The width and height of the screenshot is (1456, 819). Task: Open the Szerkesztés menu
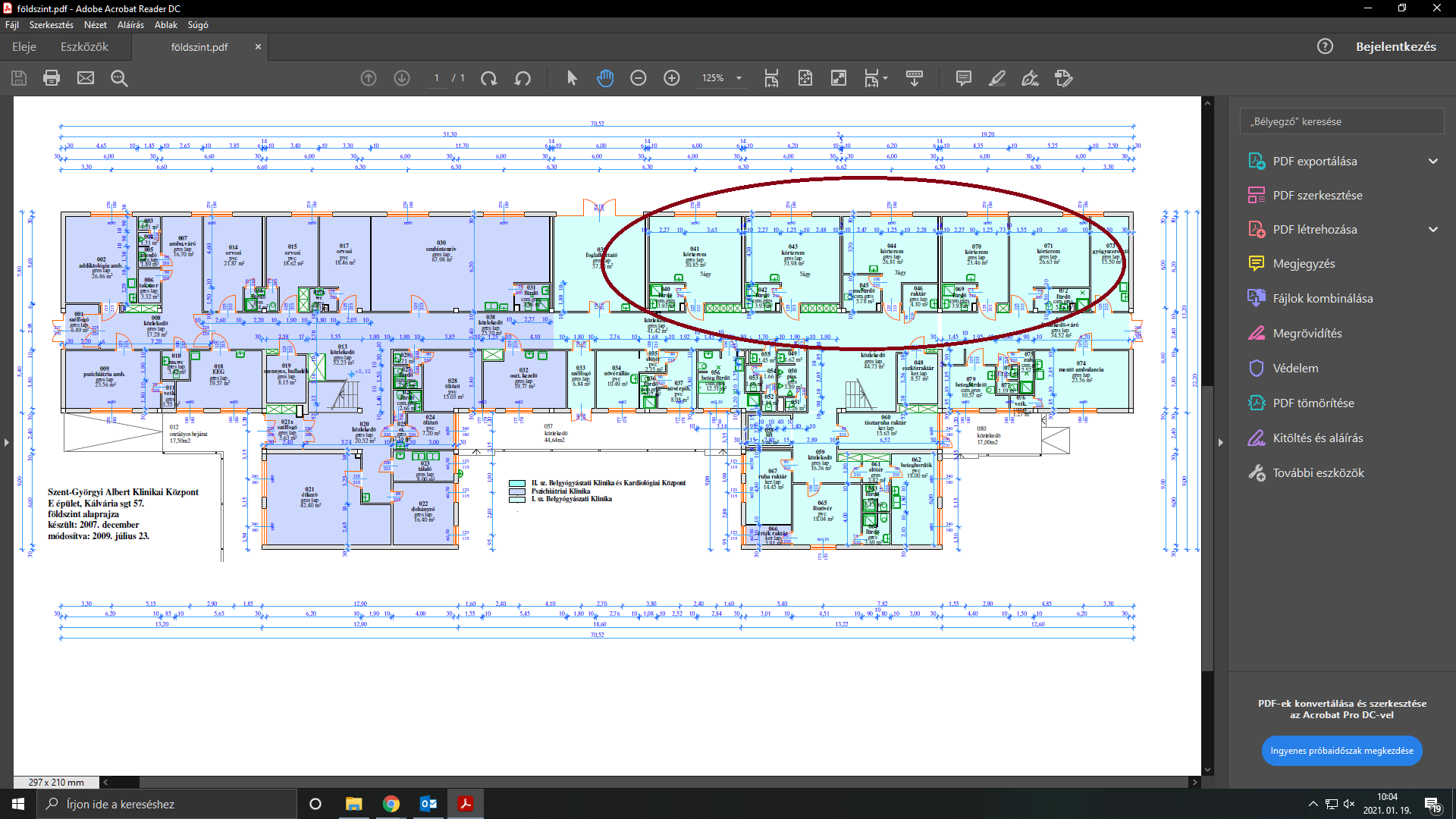pyautogui.click(x=51, y=25)
